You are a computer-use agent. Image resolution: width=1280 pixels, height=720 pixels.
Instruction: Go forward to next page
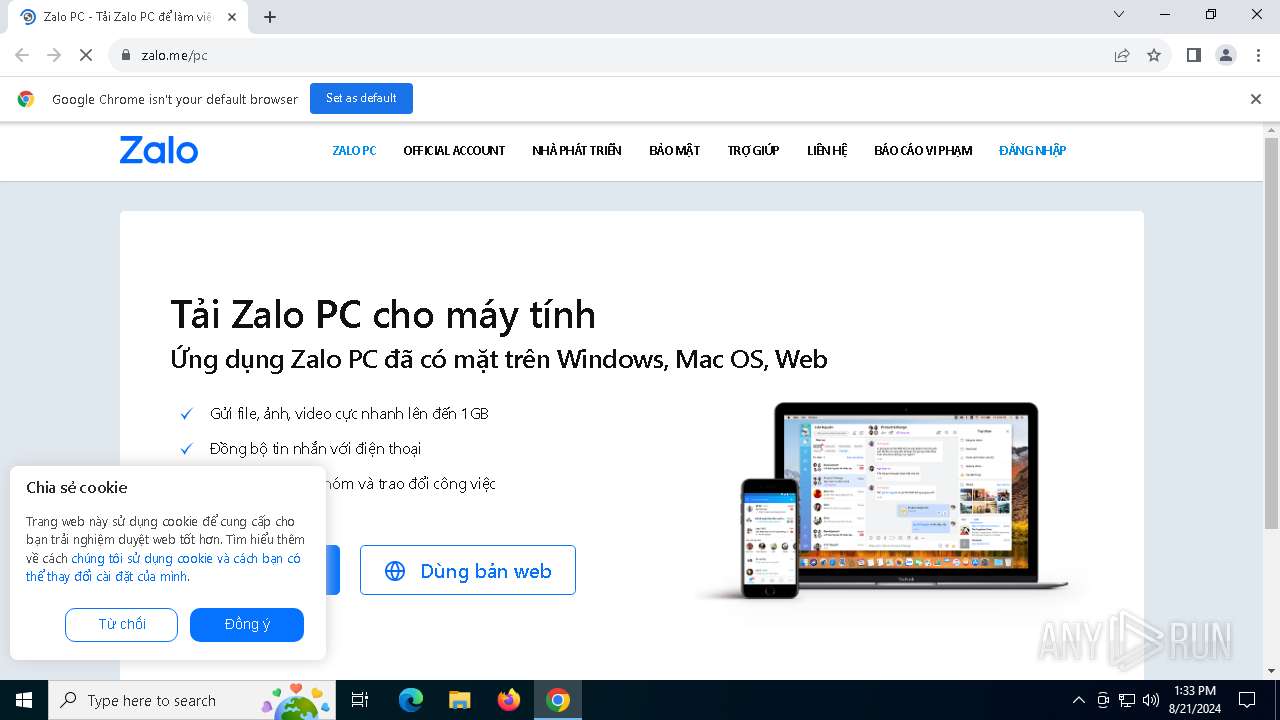[54, 55]
